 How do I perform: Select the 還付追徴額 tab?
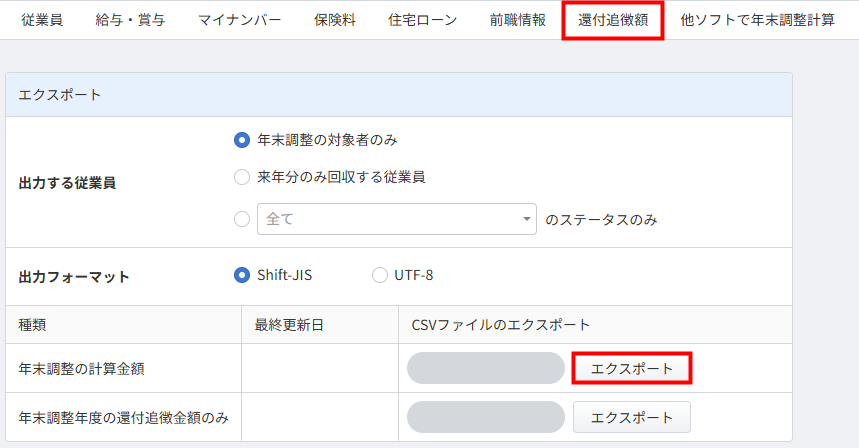[x=613, y=20]
